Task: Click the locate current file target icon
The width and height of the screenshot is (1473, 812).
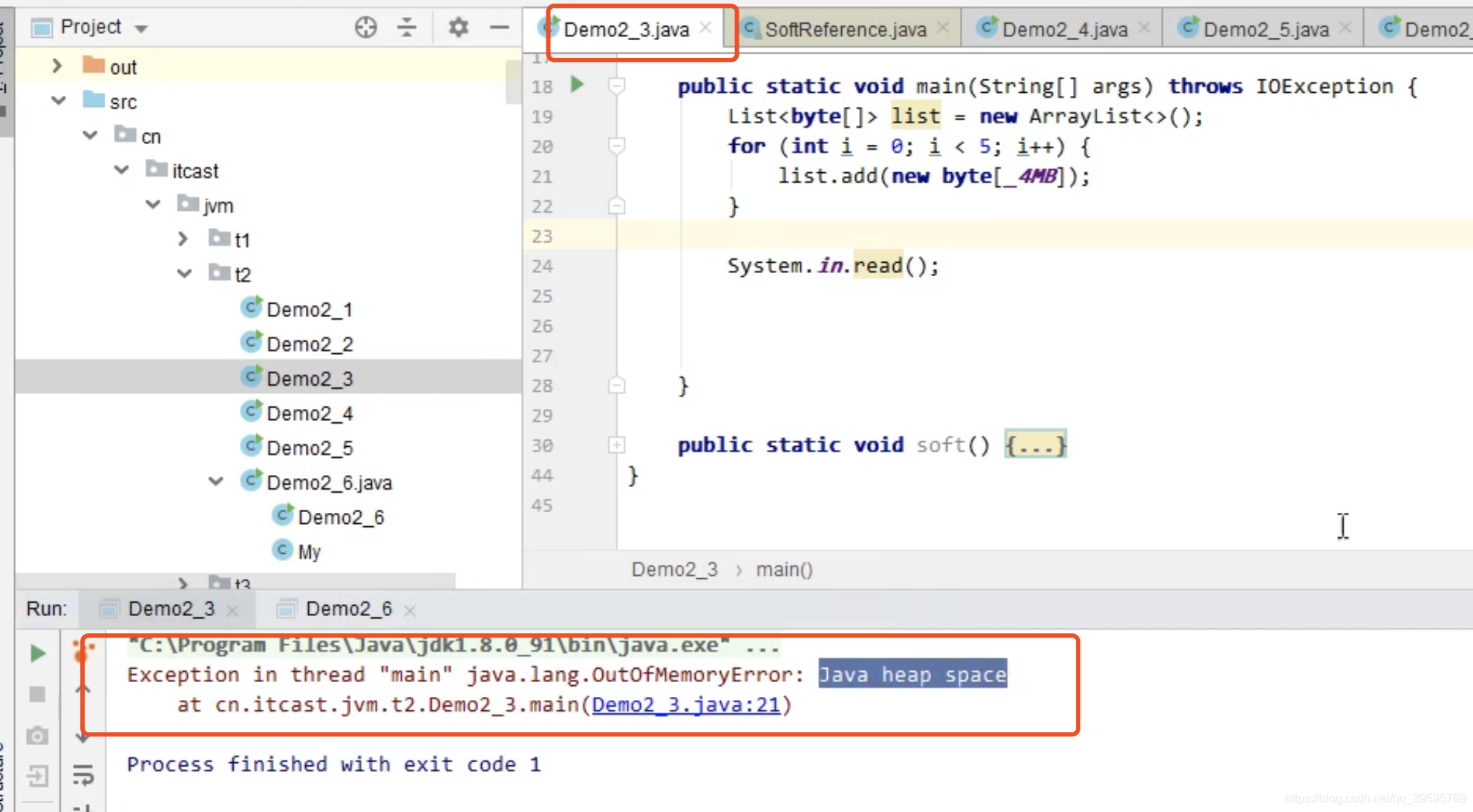Action: pos(365,27)
